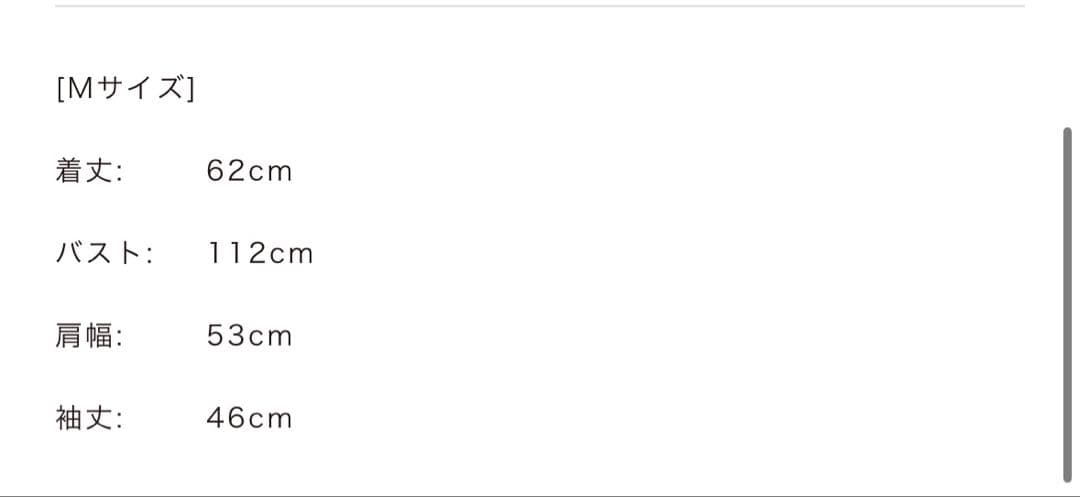The width and height of the screenshot is (1080, 497).
Task: Click the cm unit after 53
Action: [270, 337]
